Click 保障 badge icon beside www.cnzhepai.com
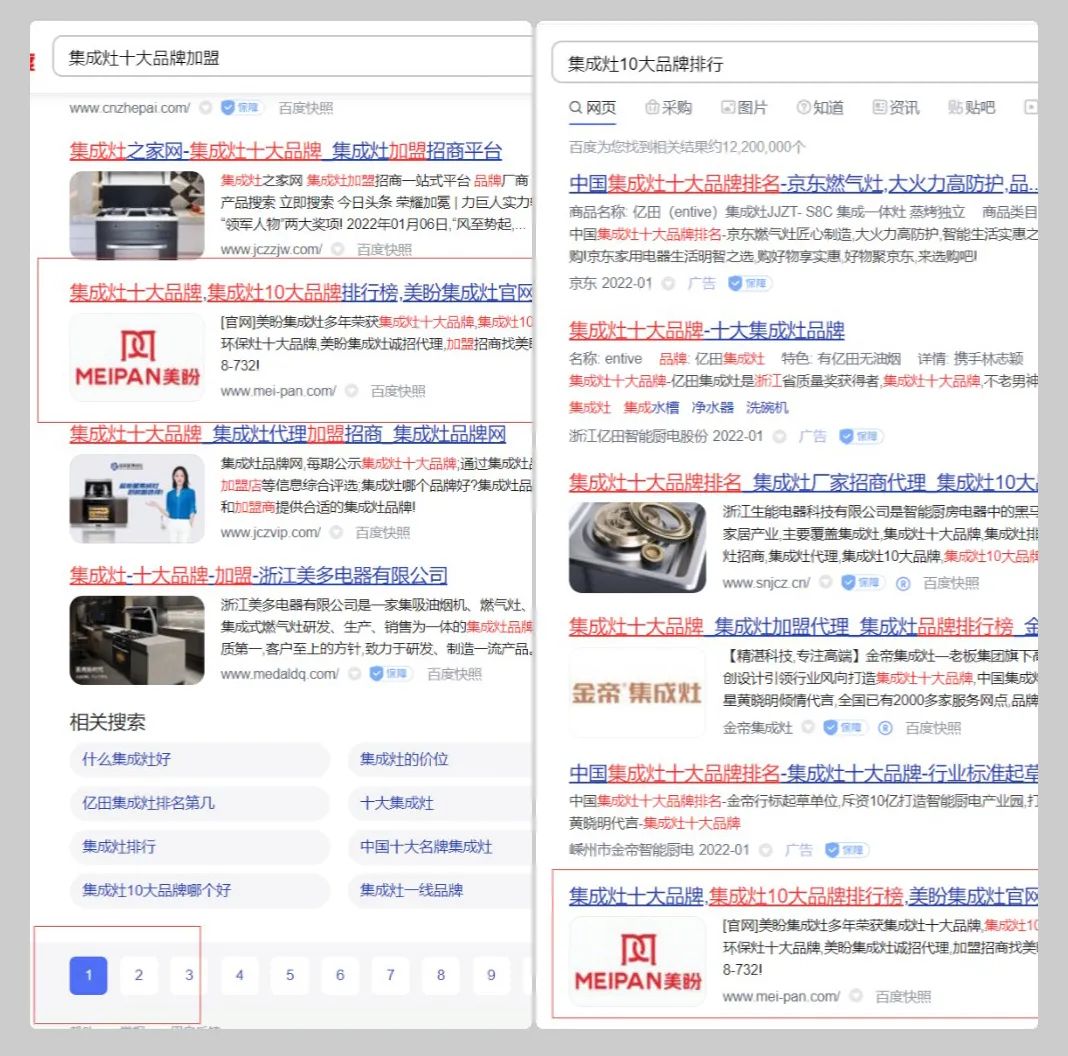The height and width of the screenshot is (1056, 1068). [242, 108]
